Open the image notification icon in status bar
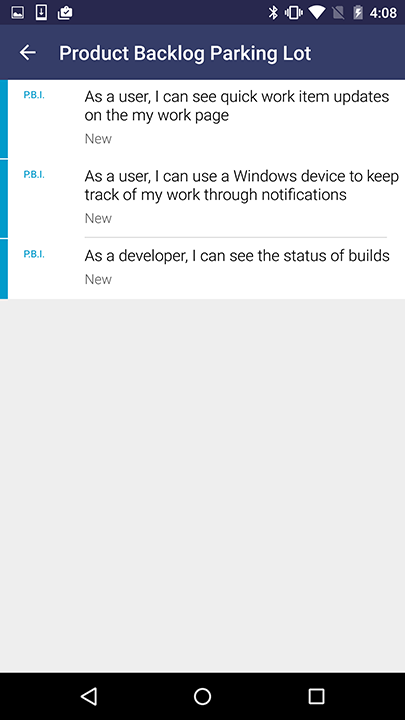This screenshot has width=405, height=720. coord(17,13)
